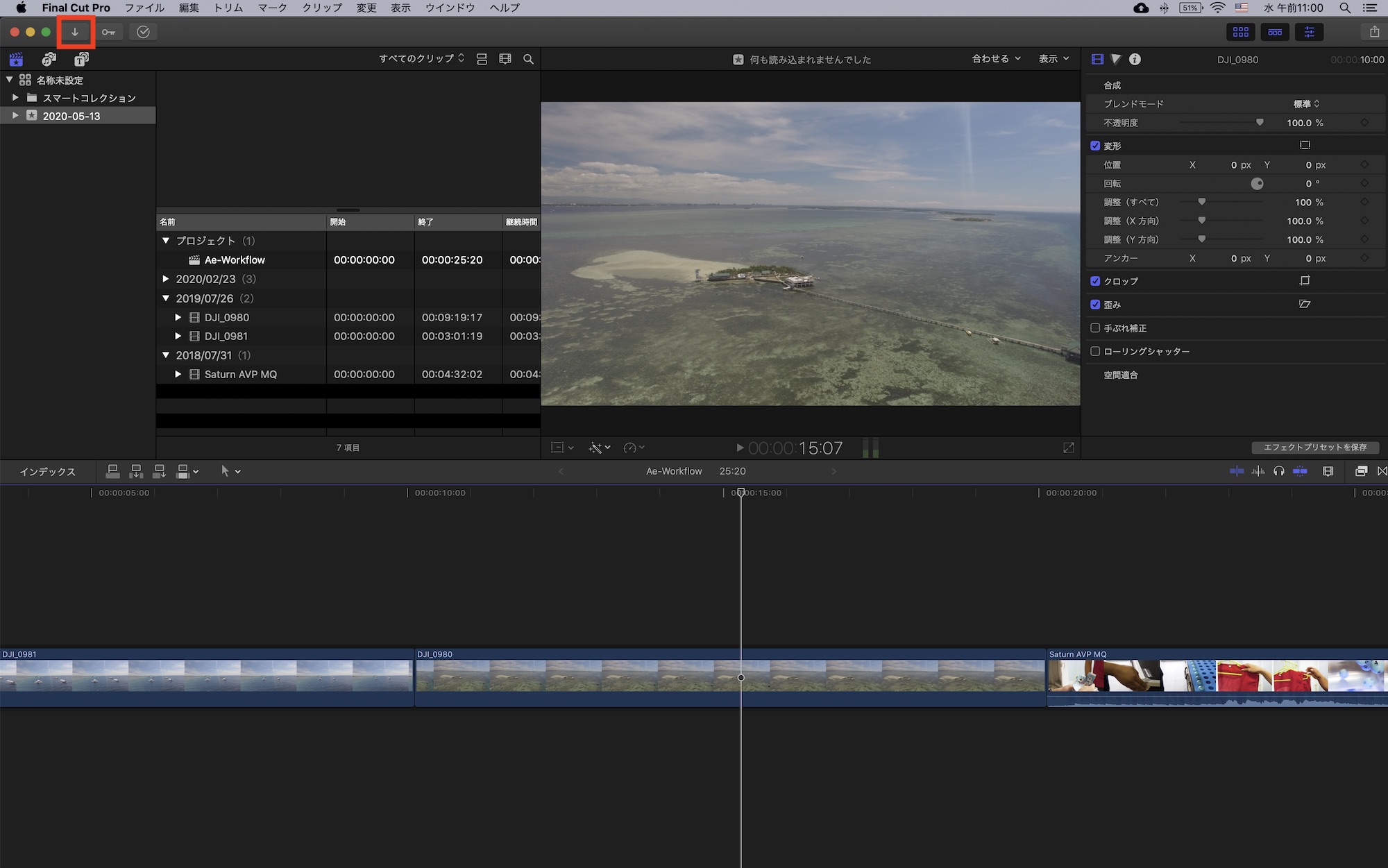The height and width of the screenshot is (868, 1388).
Task: Click エフェクトプリセットを保存 button
Action: click(x=1314, y=448)
